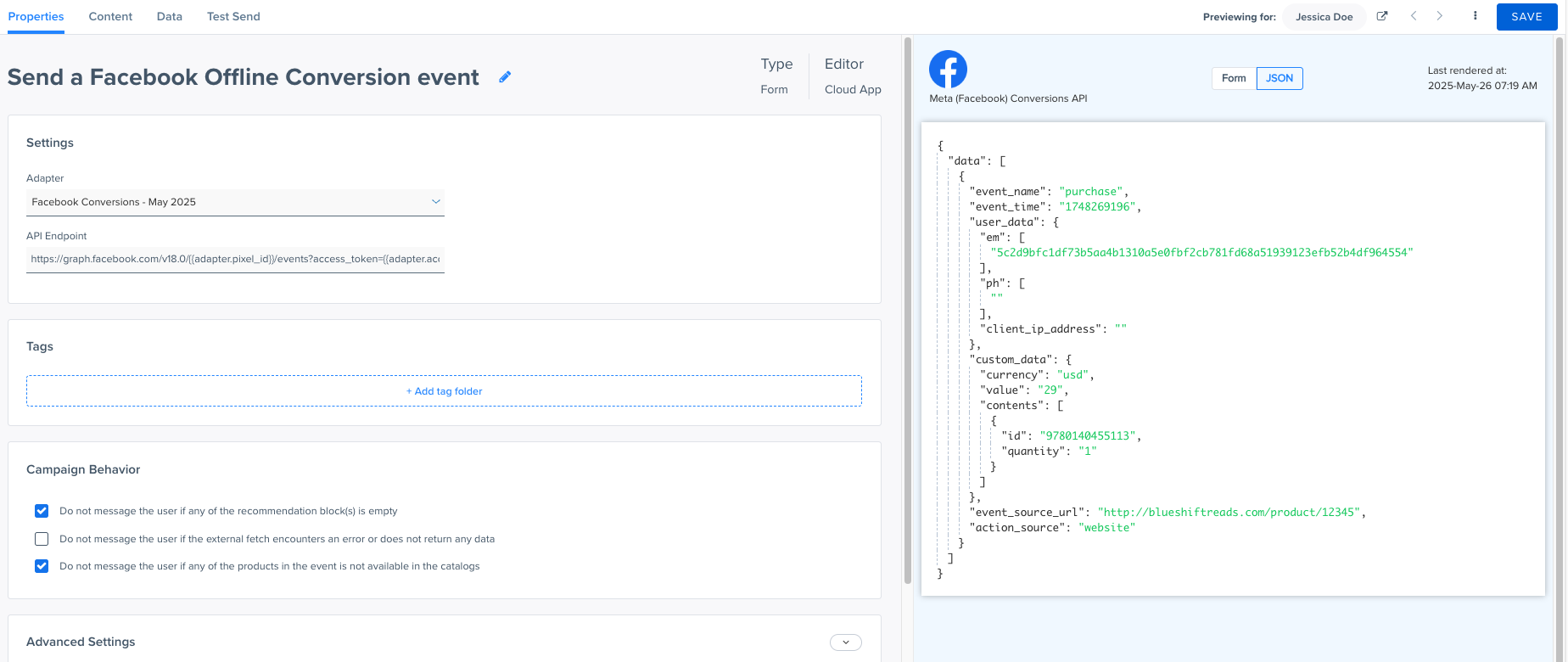Open the Previewing for Jessica Doe selector
Viewport: 1568px width, 662px height.
tap(1324, 17)
